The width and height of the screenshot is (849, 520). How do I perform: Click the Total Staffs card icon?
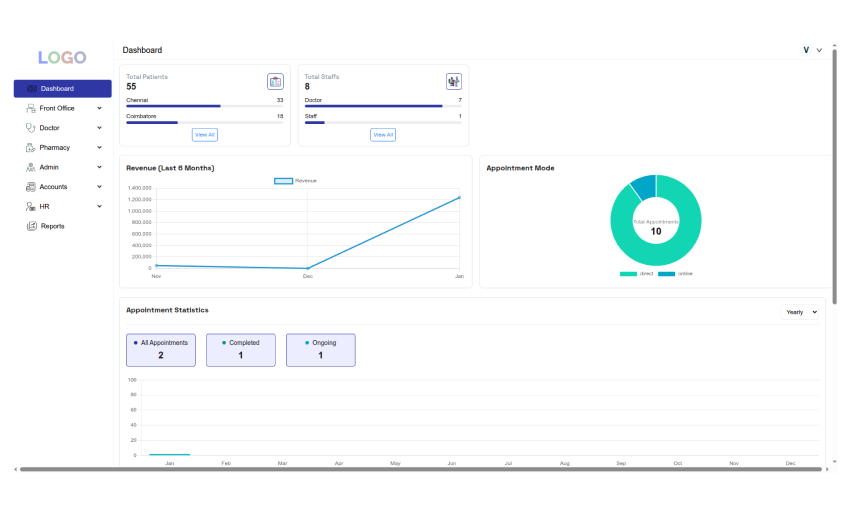point(453,81)
